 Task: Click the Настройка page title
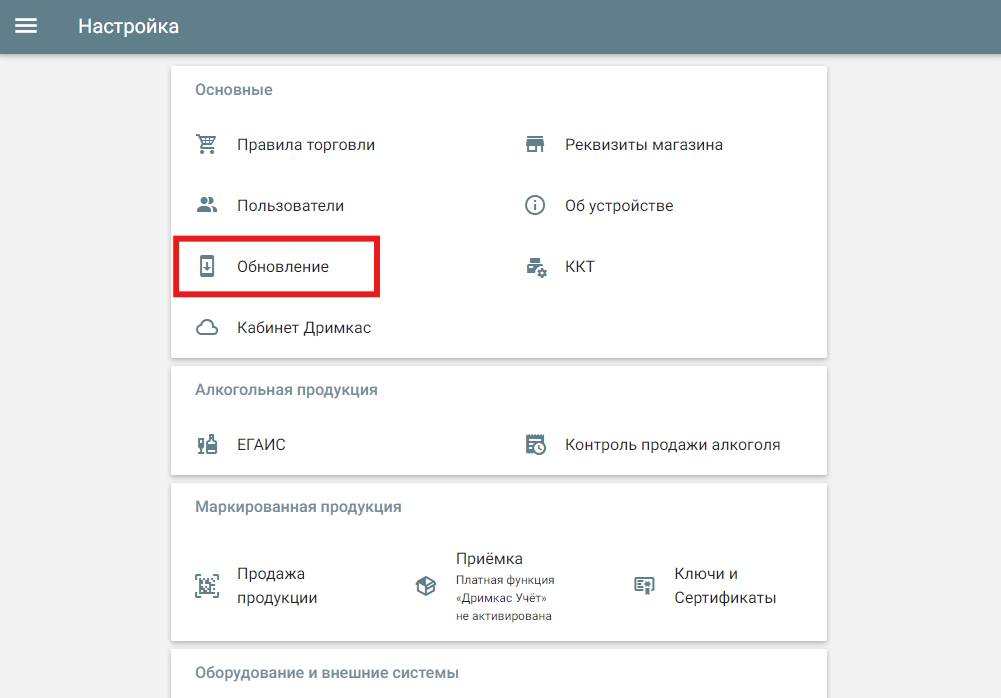128,26
